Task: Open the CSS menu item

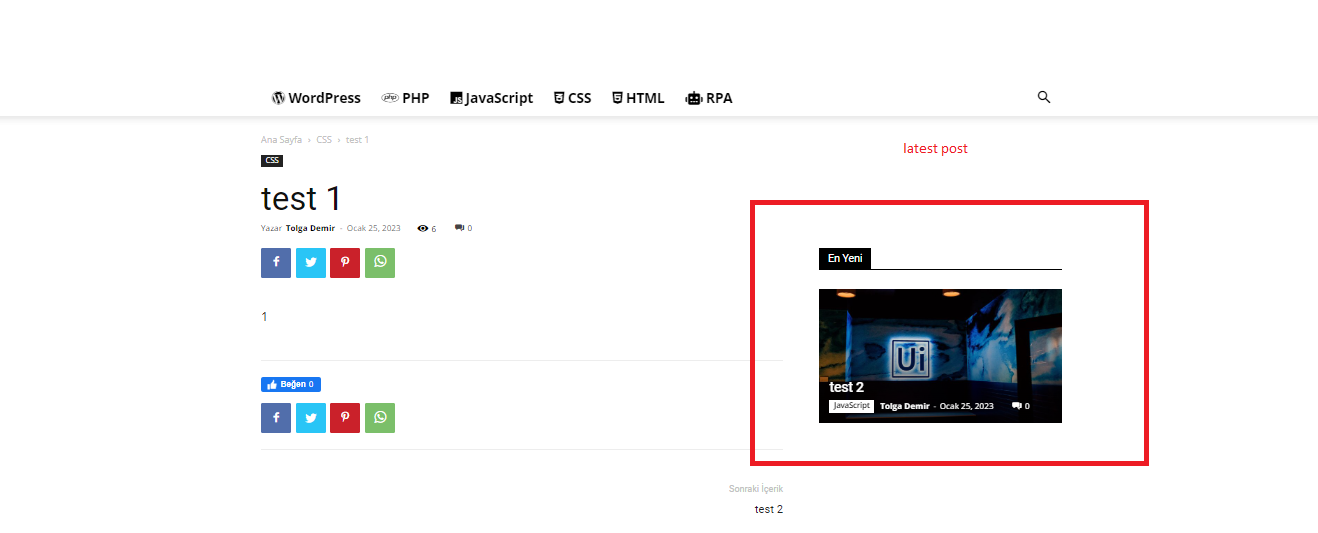Action: [x=573, y=98]
